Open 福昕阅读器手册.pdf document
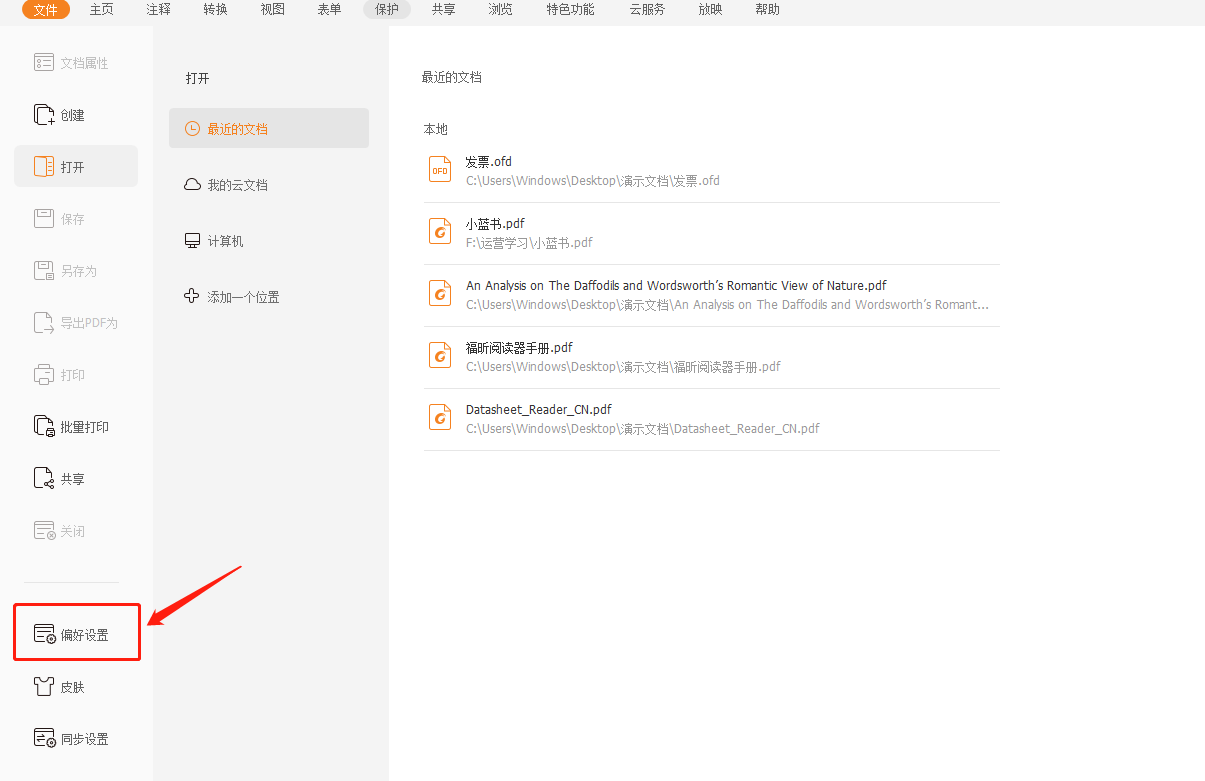This screenshot has height=781, width=1205. [519, 348]
